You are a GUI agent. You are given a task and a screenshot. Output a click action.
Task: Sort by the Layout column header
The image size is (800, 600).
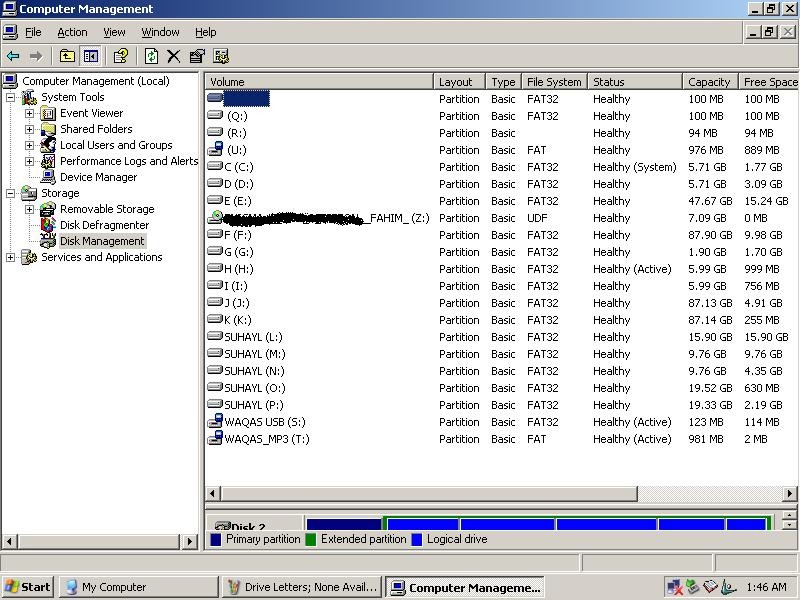(x=460, y=82)
